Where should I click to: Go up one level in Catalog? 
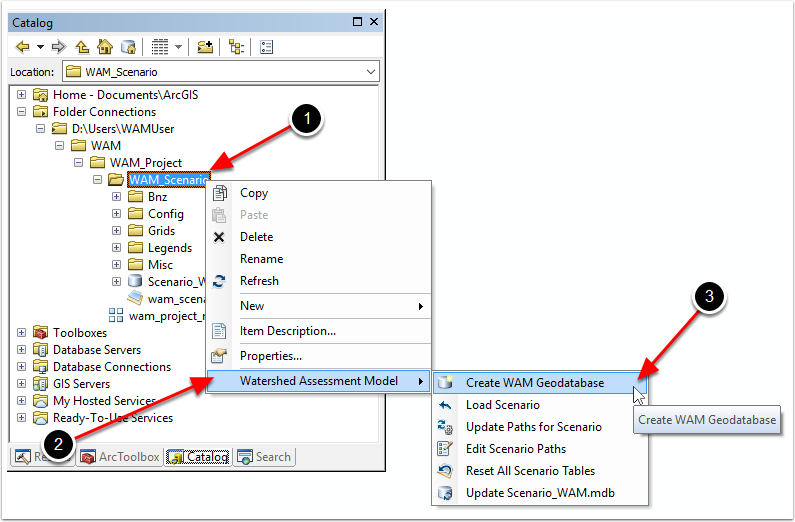point(82,47)
